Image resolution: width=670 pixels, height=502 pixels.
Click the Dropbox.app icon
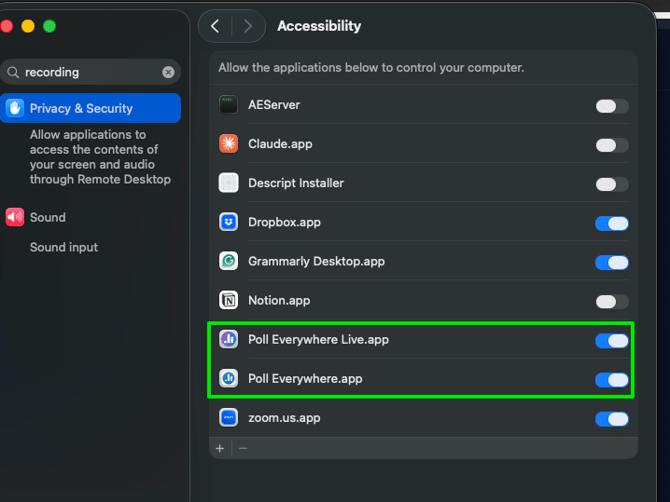229,222
